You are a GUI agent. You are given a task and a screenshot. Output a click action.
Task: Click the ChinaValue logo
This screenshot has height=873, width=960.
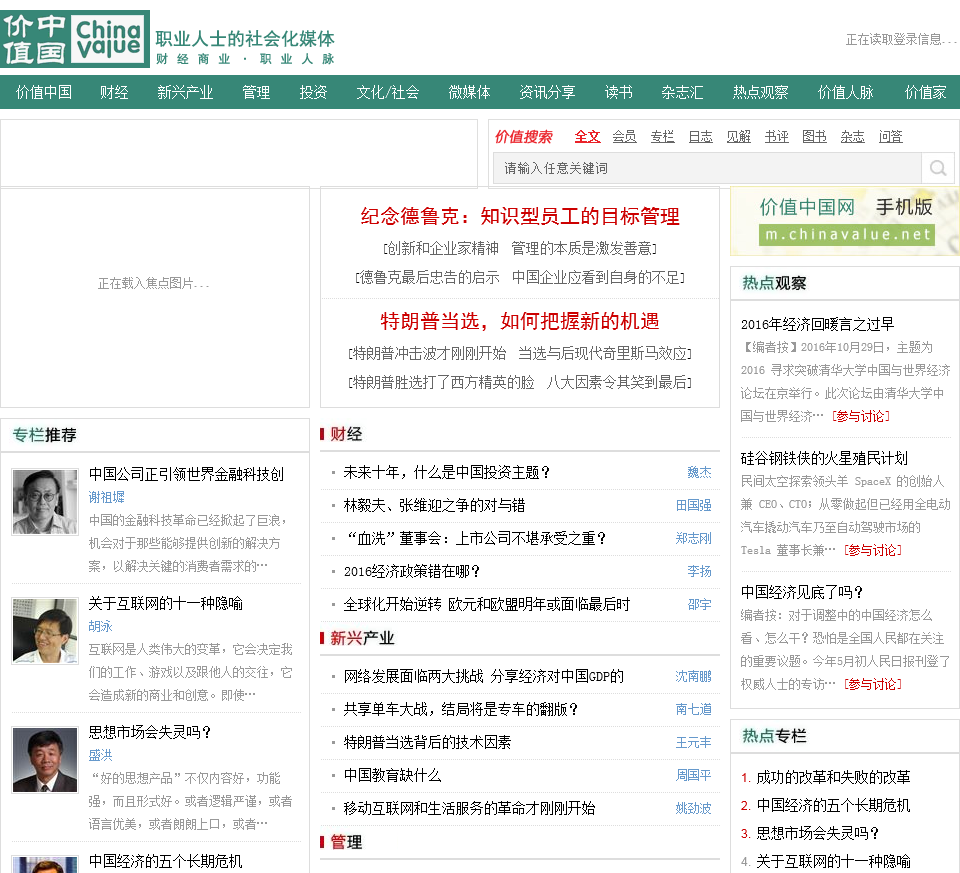[75, 39]
